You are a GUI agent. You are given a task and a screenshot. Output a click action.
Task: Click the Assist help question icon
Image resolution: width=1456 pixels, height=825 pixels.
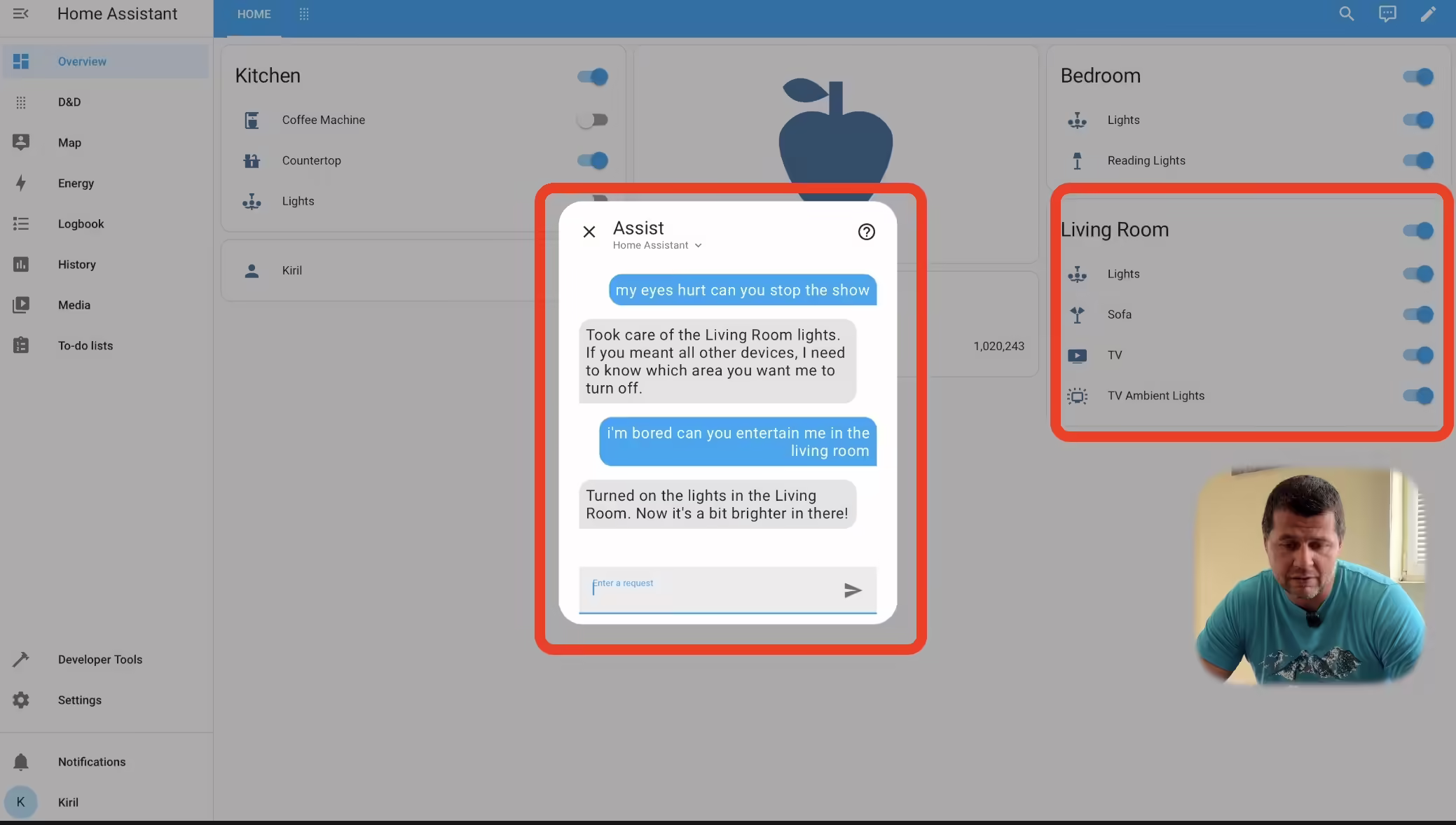coord(867,232)
